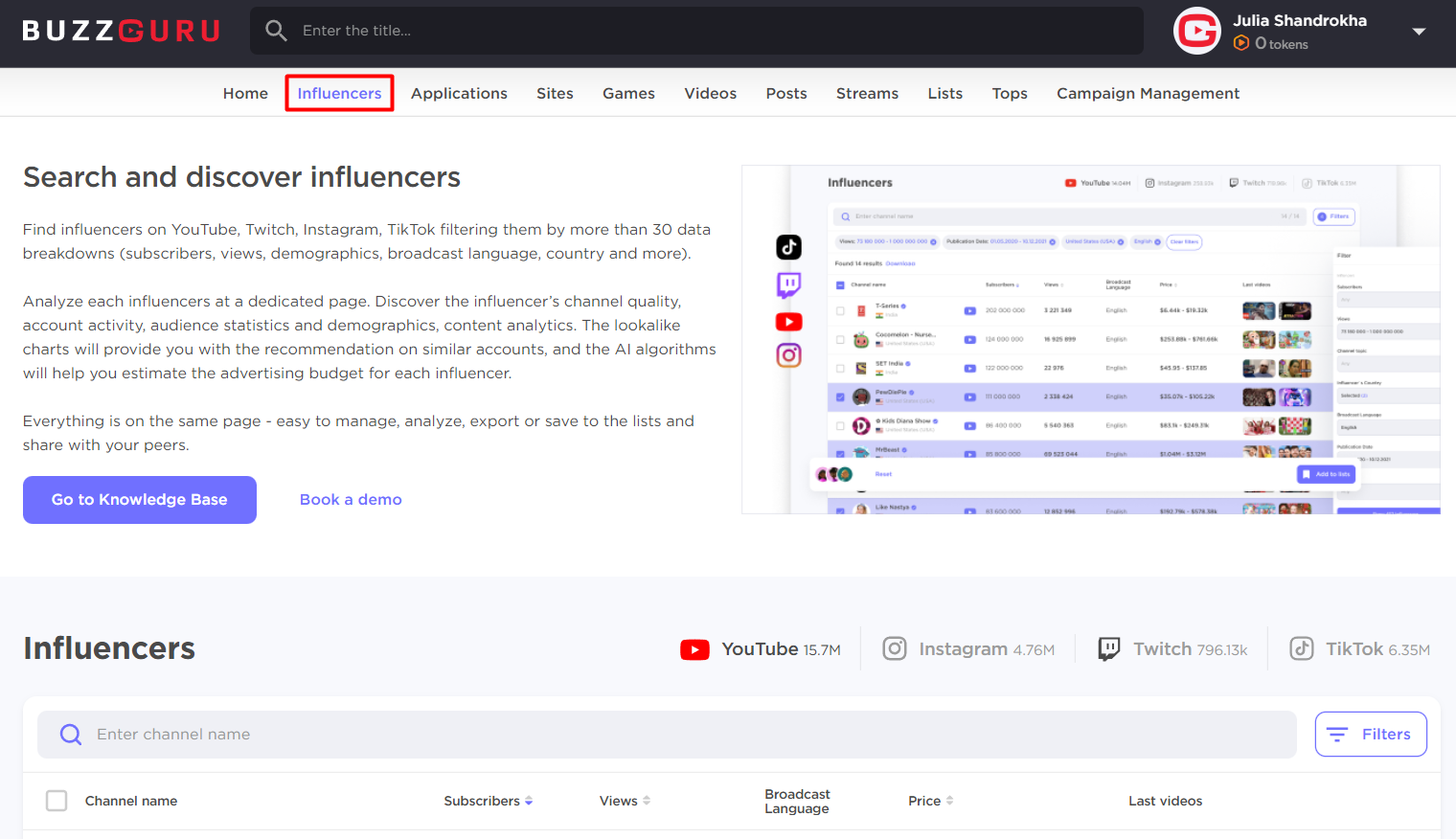Sort by Subscribers column arrows
This screenshot has height=839, width=1456.
coord(529,801)
